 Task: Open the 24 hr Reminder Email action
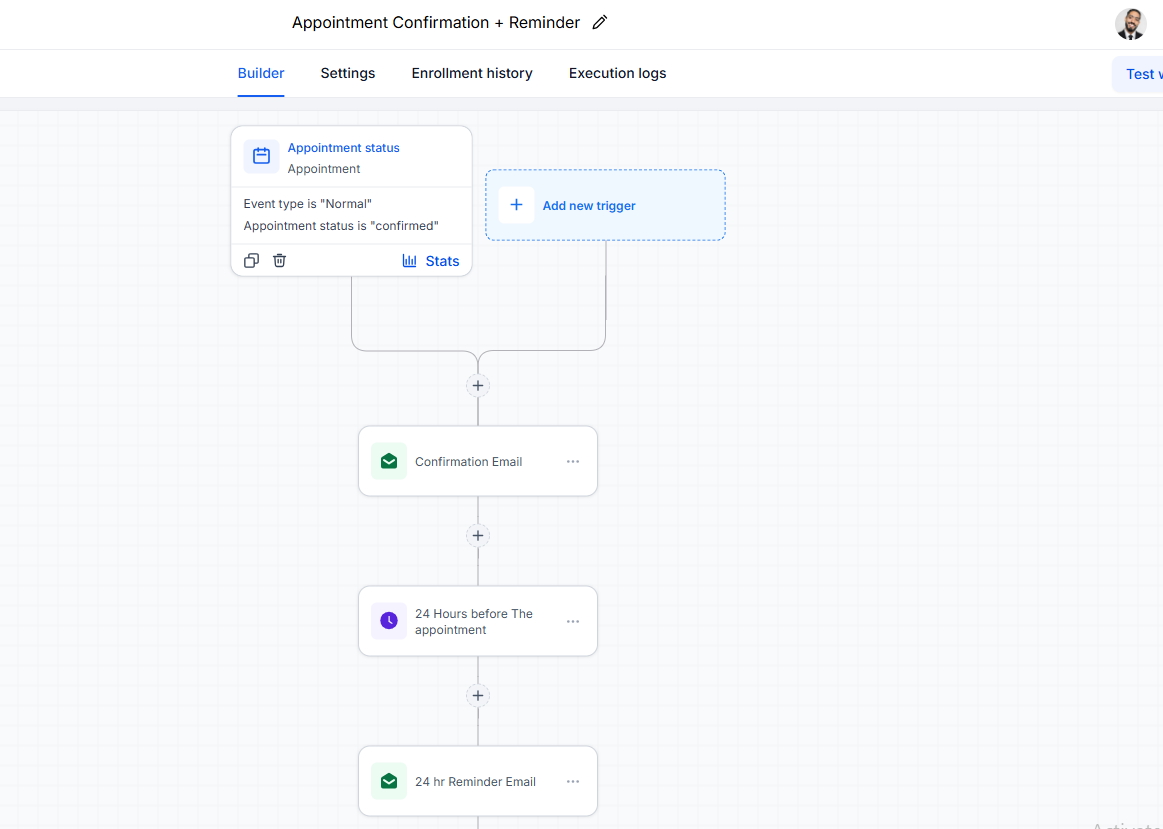pyautogui.click(x=478, y=782)
